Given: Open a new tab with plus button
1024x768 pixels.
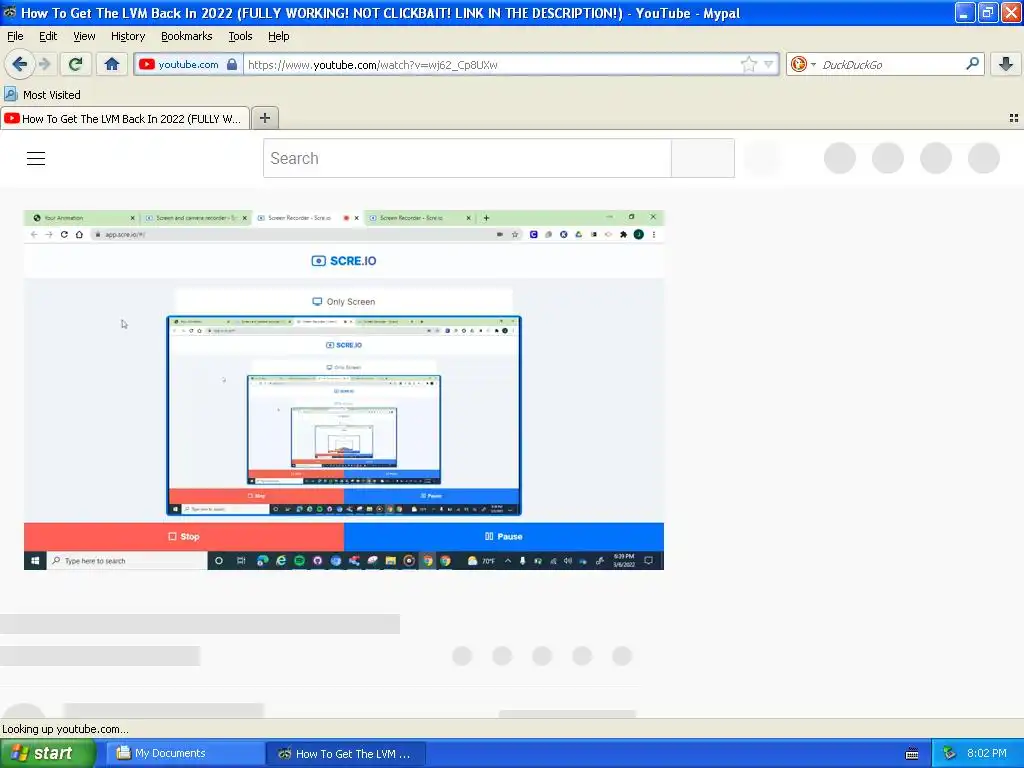Looking at the screenshot, I should [264, 118].
